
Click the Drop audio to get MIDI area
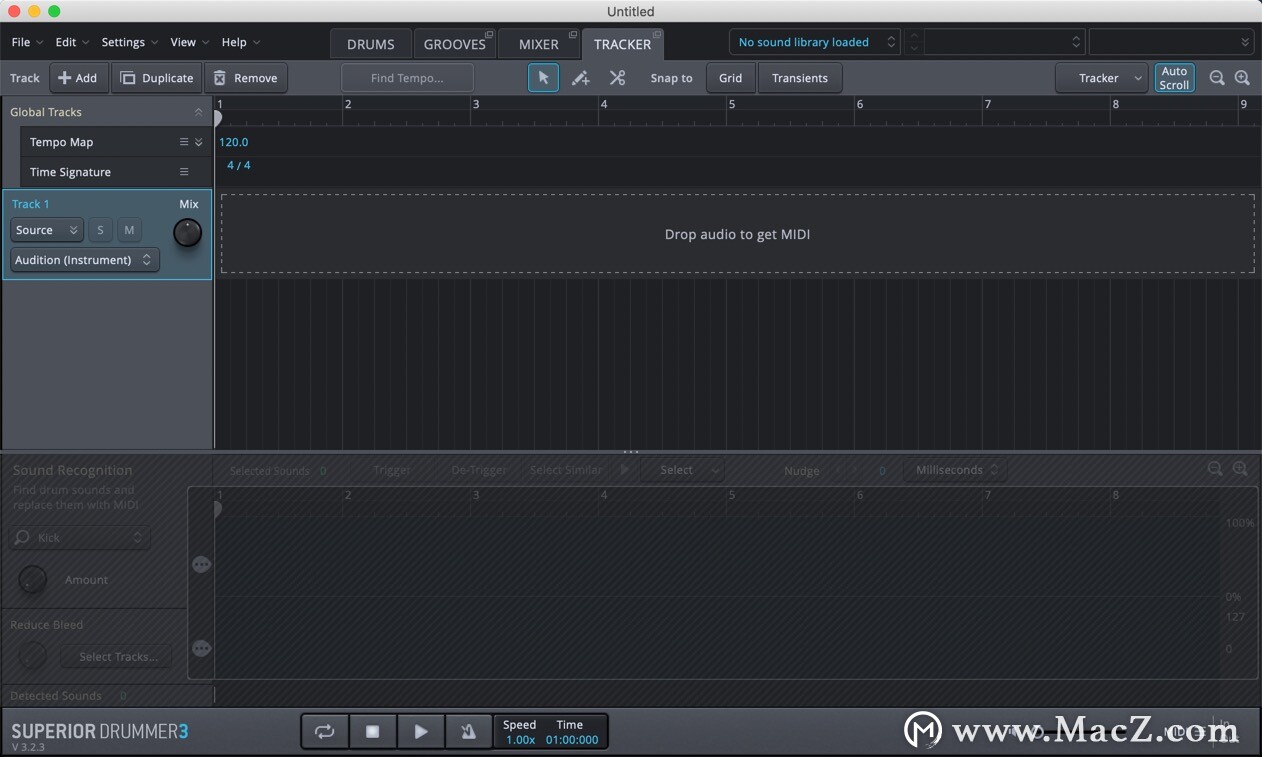coord(738,234)
